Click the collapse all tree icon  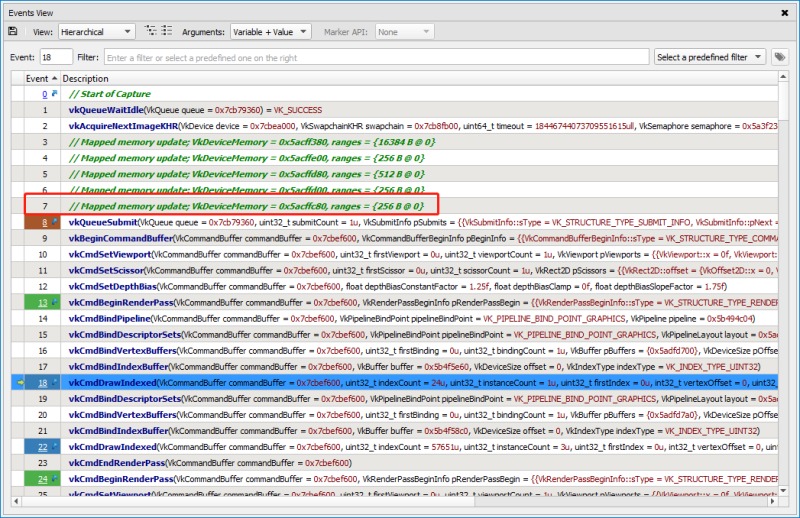[167, 31]
